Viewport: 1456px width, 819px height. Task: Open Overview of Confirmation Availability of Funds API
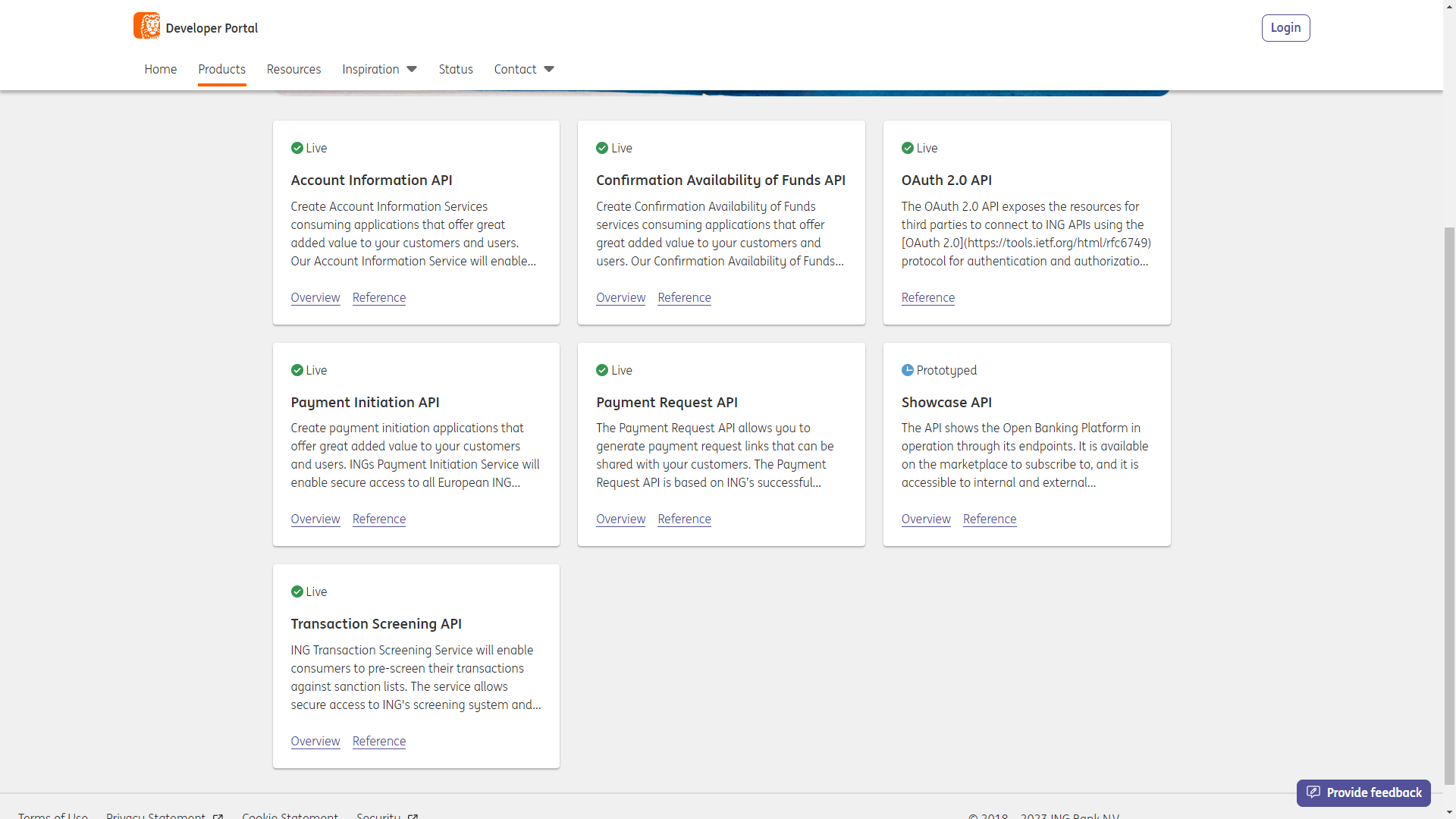pos(621,297)
